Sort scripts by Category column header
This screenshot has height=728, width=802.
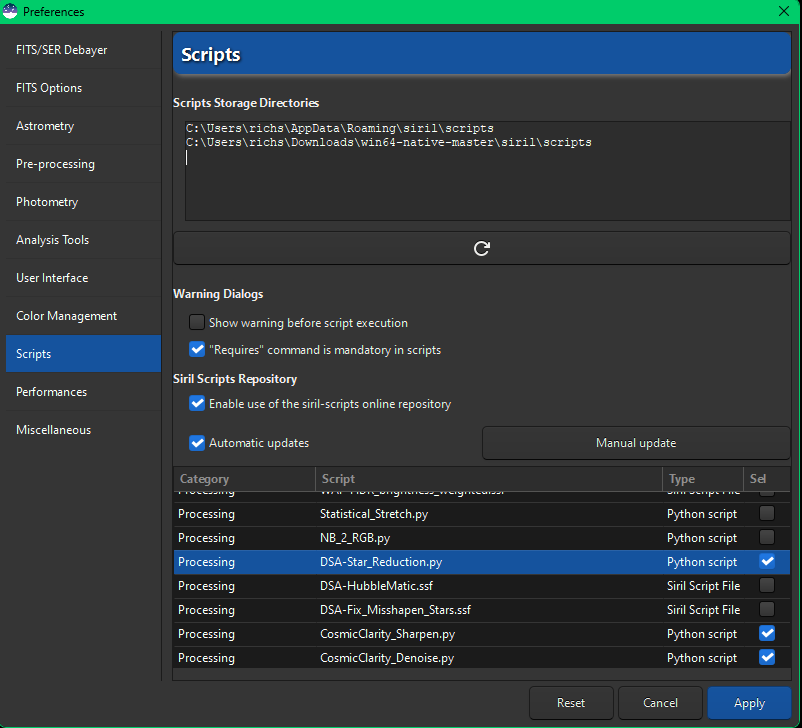(244, 479)
